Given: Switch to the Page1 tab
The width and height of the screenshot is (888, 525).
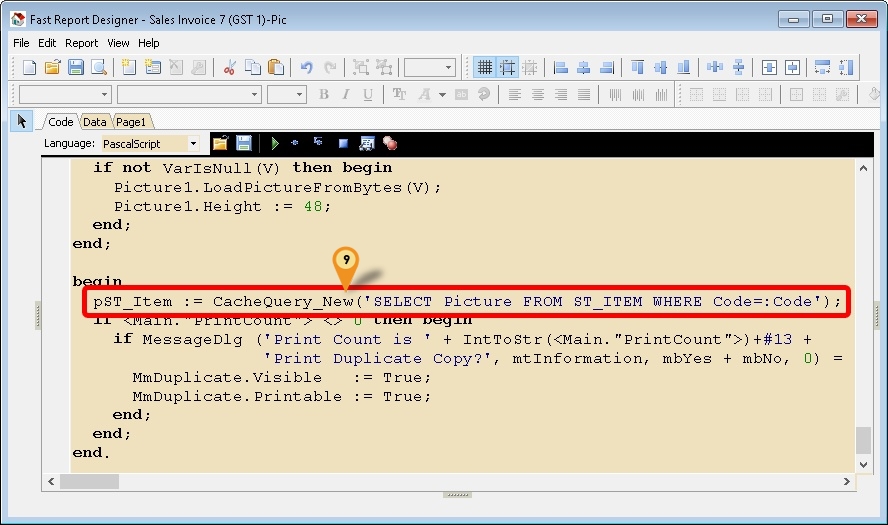Looking at the screenshot, I should point(130,122).
